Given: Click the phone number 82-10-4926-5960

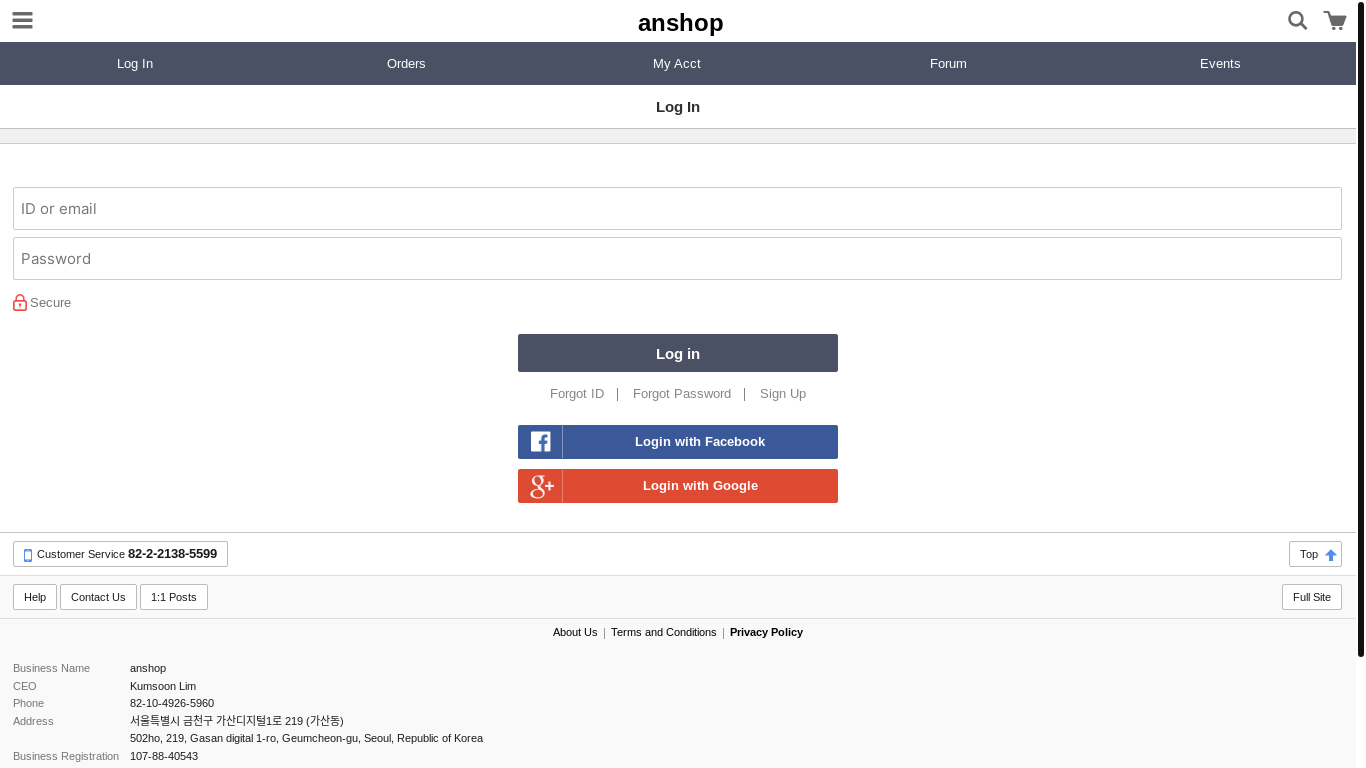Looking at the screenshot, I should point(172,703).
